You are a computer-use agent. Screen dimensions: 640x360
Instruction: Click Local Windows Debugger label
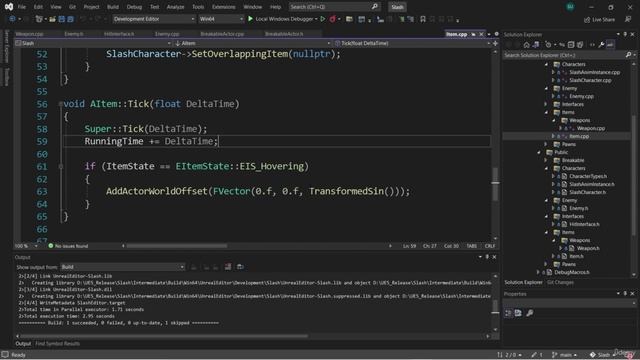pyautogui.click(x=284, y=19)
